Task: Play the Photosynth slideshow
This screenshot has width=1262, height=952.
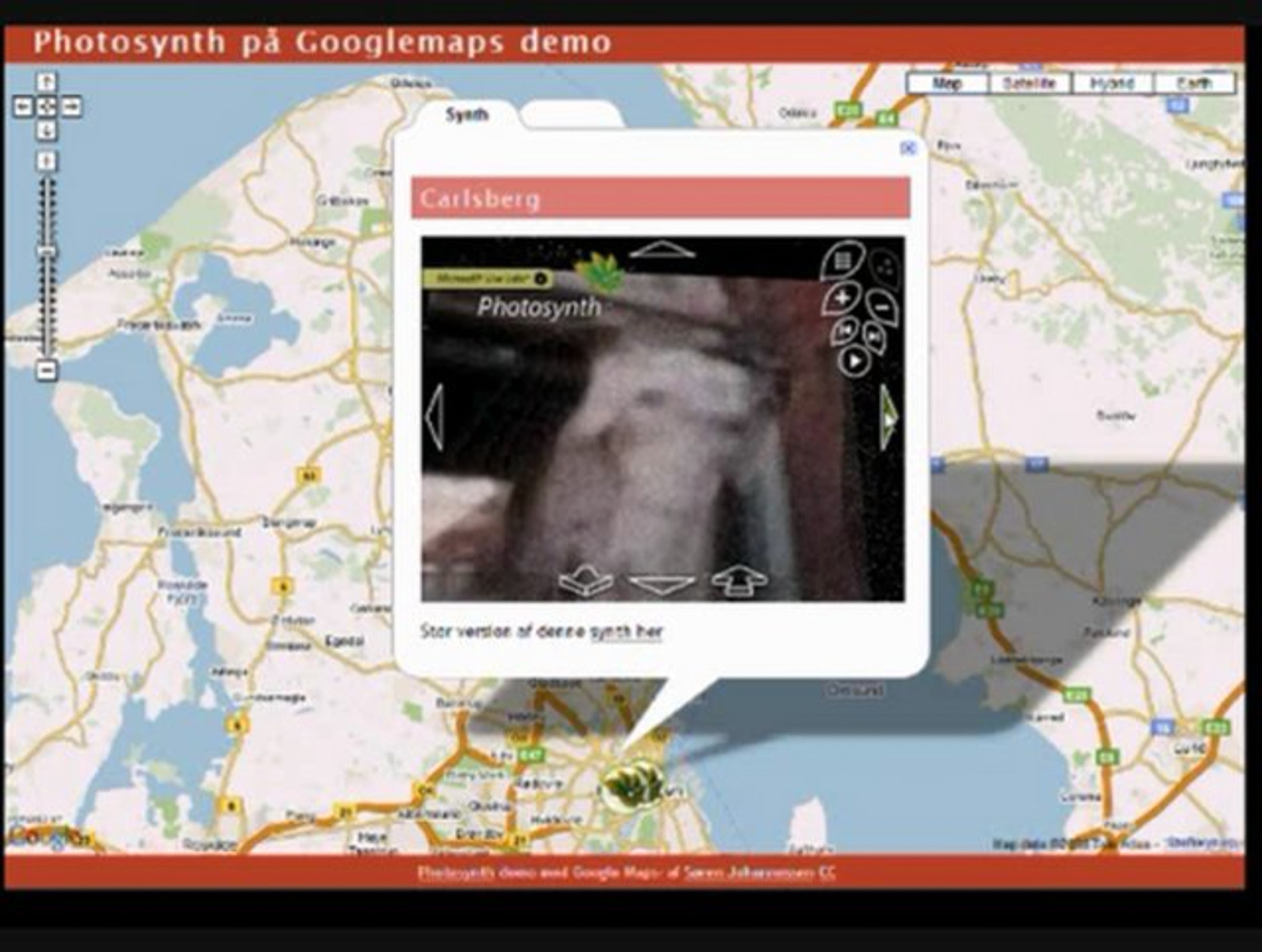Action: (x=854, y=361)
